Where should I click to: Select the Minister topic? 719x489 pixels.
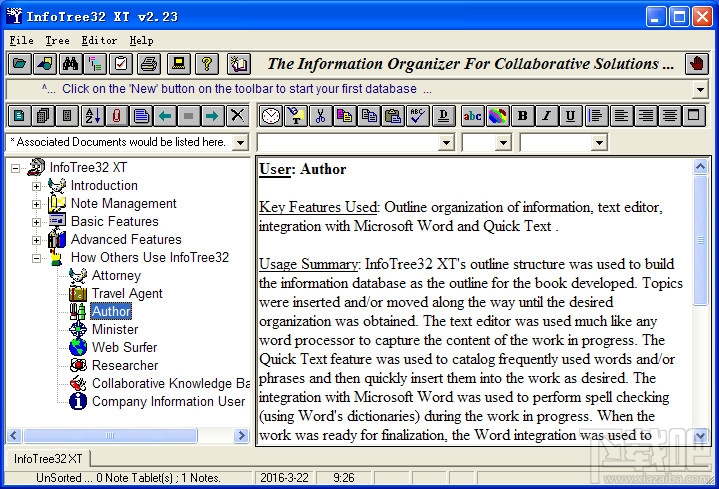115,329
